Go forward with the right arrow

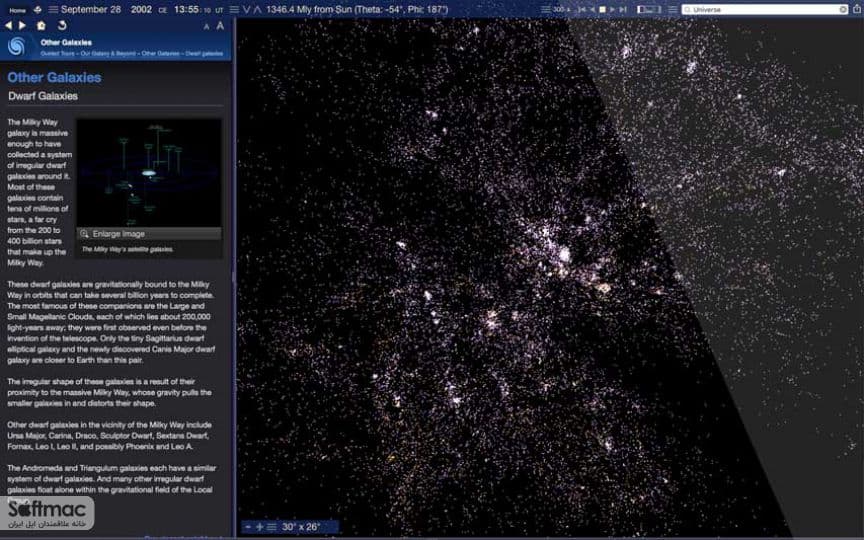[x=22, y=25]
